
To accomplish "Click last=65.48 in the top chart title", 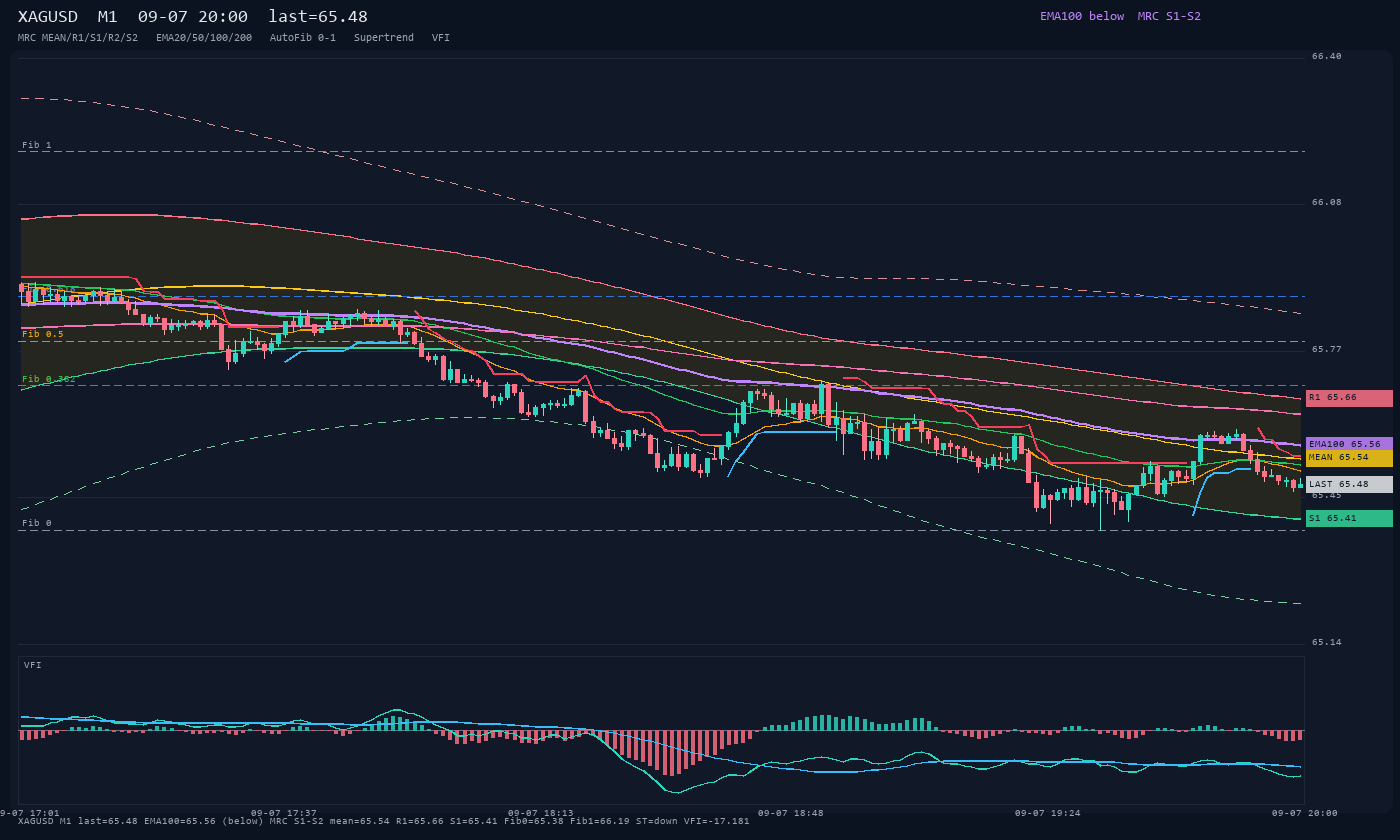I will coord(318,17).
